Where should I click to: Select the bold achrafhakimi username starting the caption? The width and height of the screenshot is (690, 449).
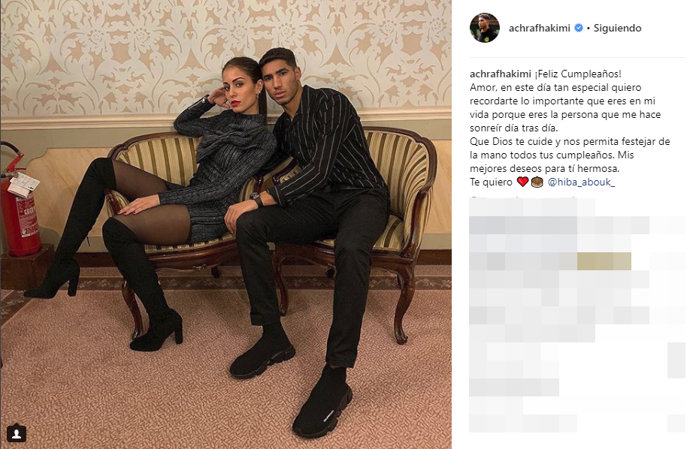point(500,74)
